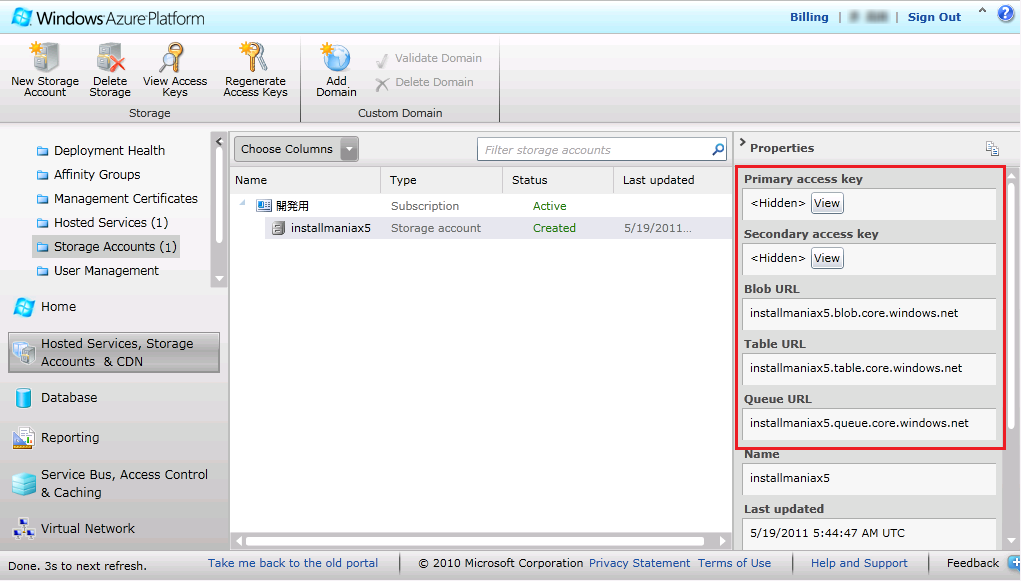Collapse the Properties panel chevron
1021x581 pixels.
click(742, 142)
